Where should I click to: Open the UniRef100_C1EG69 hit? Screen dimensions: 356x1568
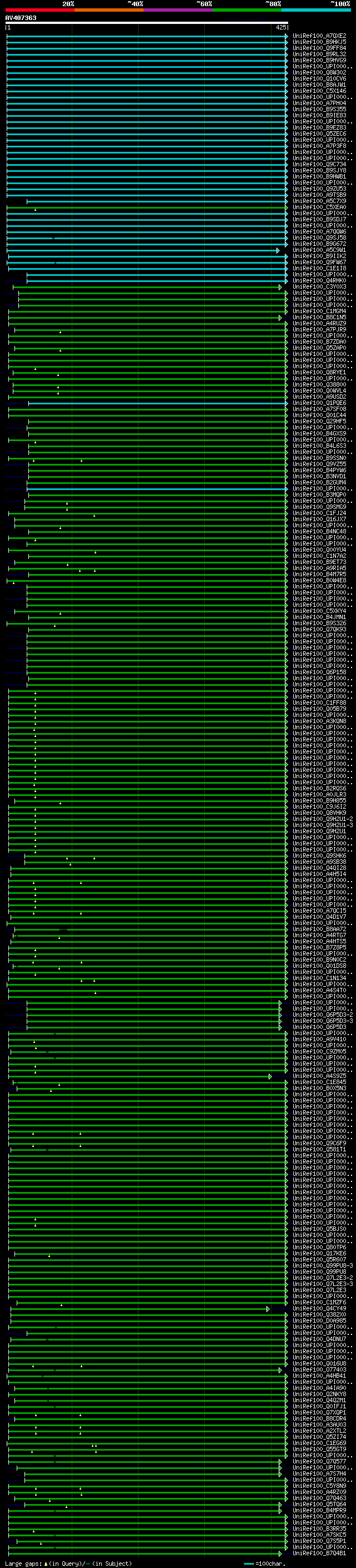(x=319, y=1443)
